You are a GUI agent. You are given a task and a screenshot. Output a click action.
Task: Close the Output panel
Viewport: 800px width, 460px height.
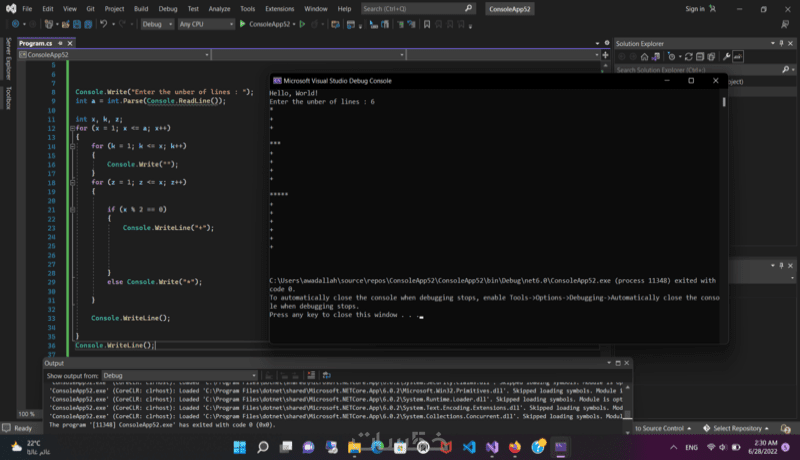tap(627, 363)
